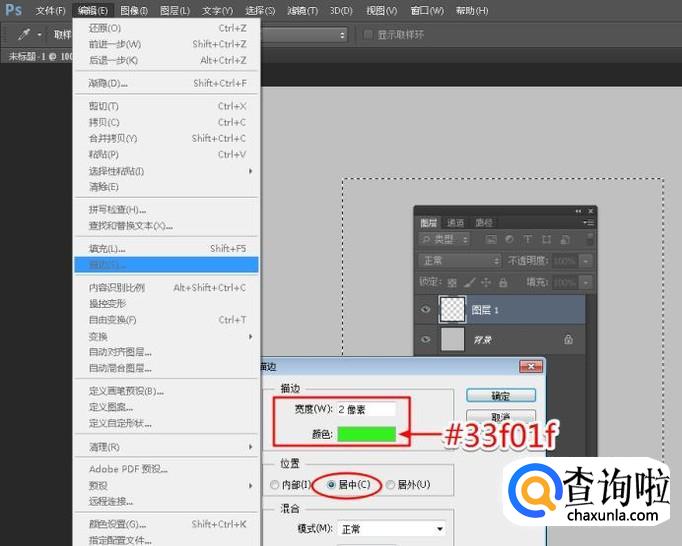Click the lock image pixels brush icon
Screen dimensions: 682x546
tap(466, 283)
